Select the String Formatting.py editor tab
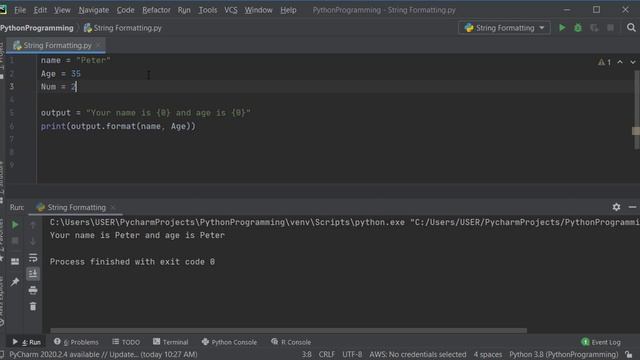 point(56,45)
